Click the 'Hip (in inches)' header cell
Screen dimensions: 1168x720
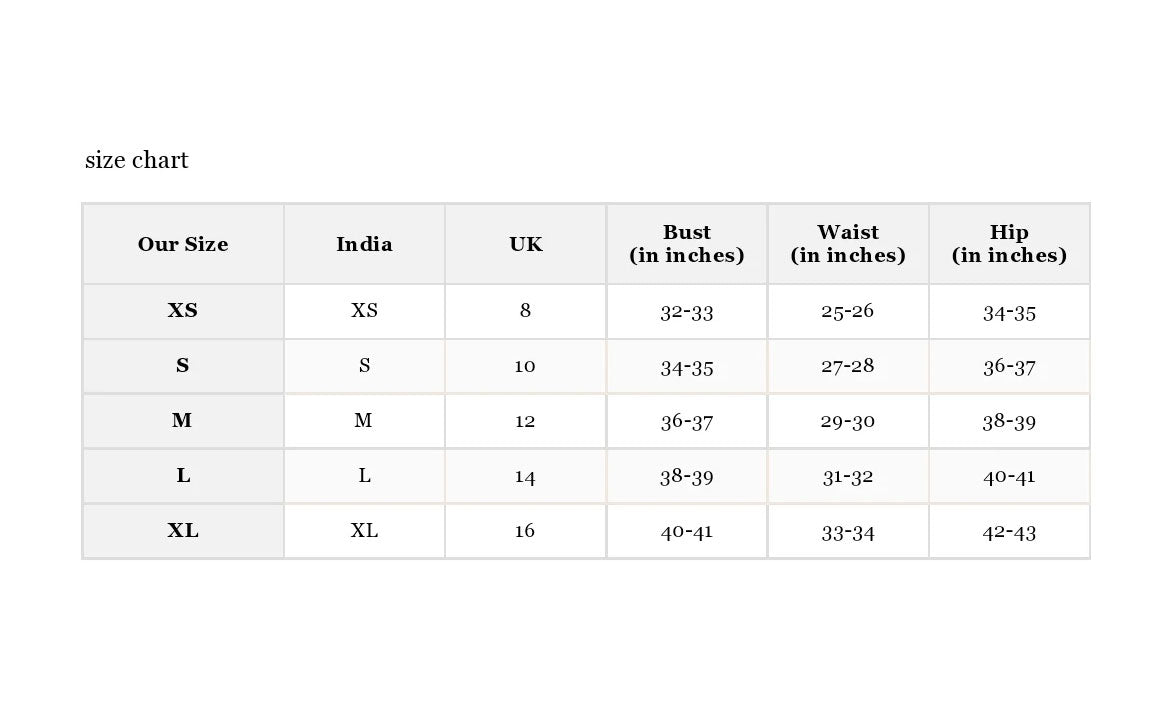click(1009, 244)
